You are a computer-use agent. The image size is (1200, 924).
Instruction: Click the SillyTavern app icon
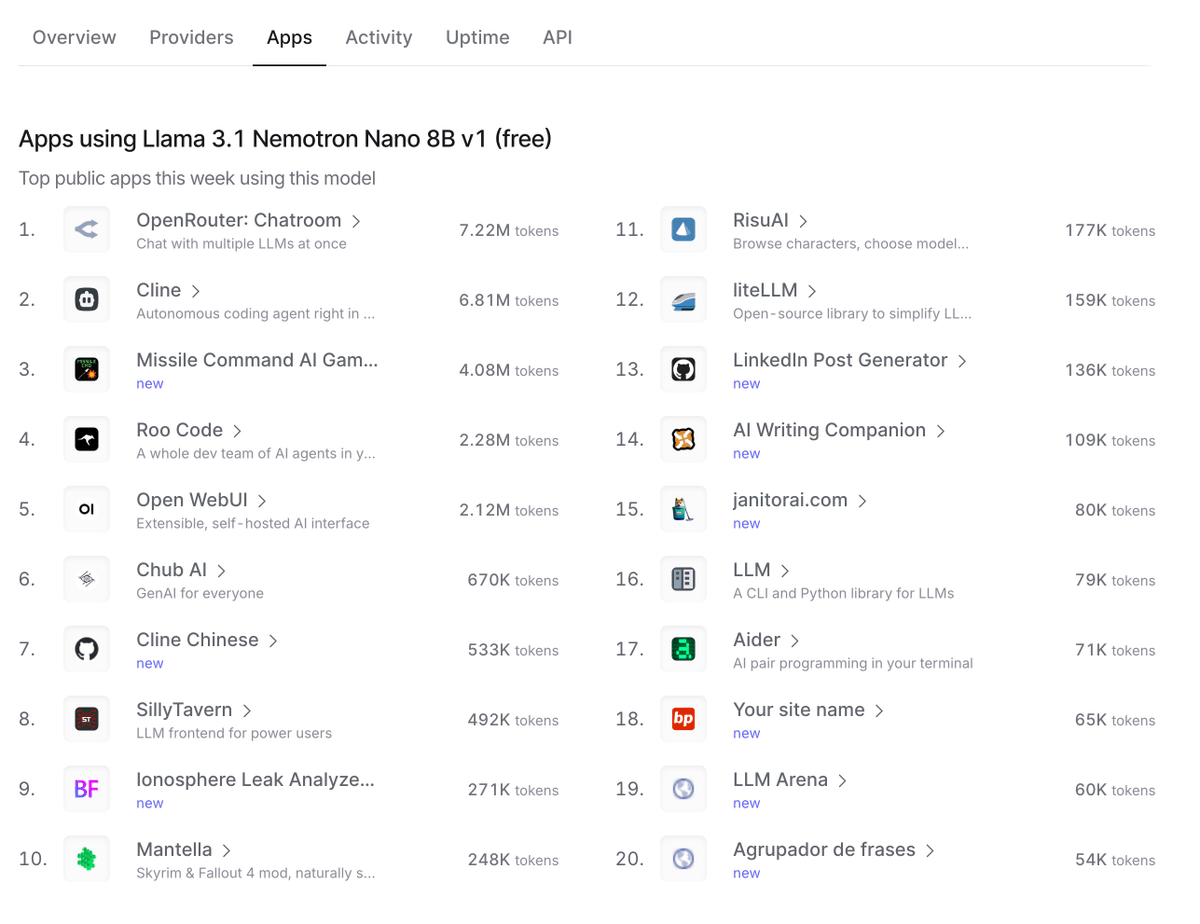tap(87, 720)
